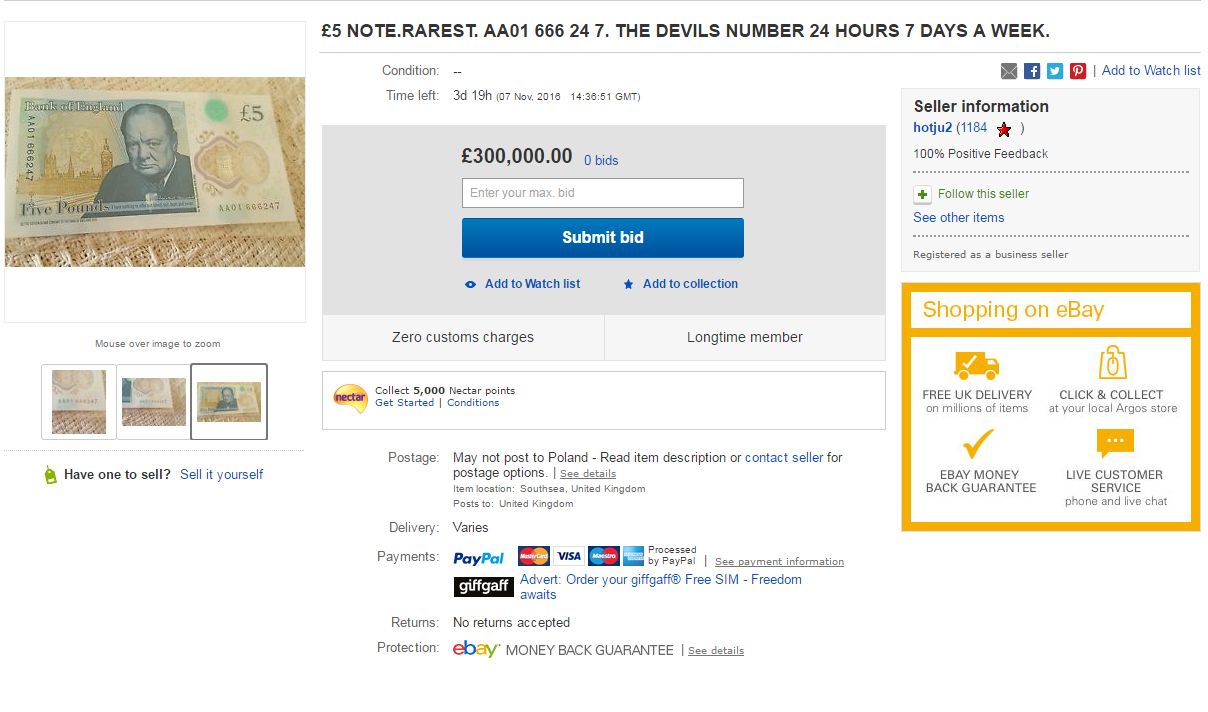Click the star icon beside Add to collection
This screenshot has width=1208, height=712.
629,284
